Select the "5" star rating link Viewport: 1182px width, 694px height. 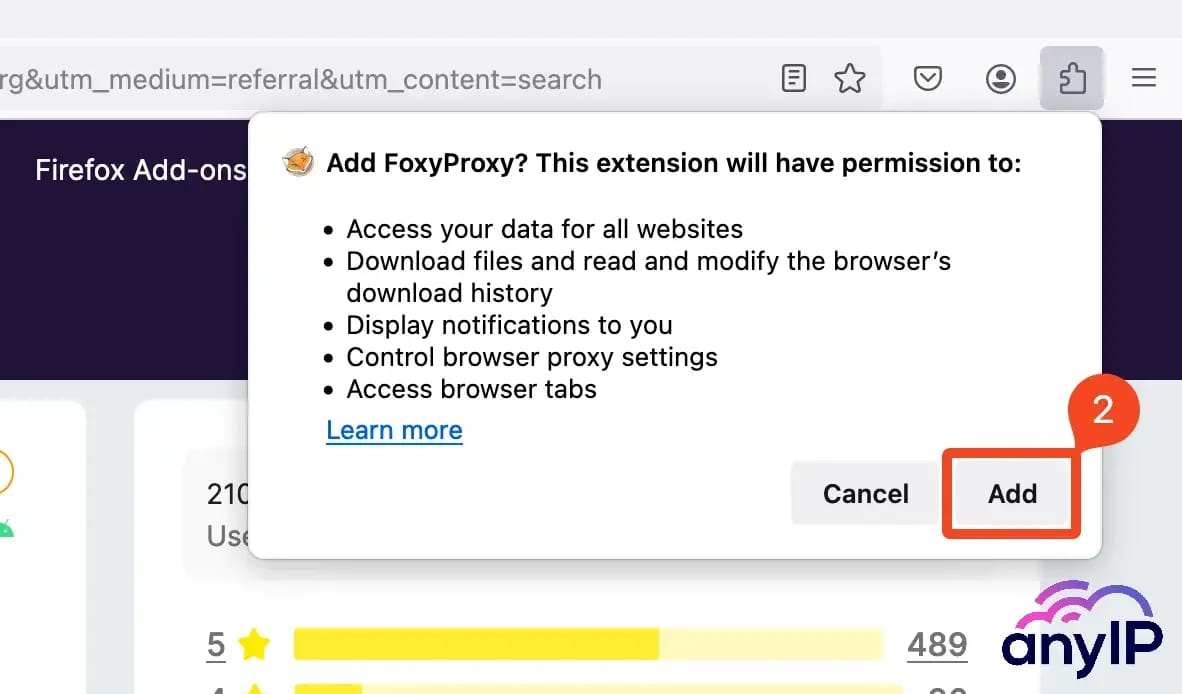click(215, 645)
